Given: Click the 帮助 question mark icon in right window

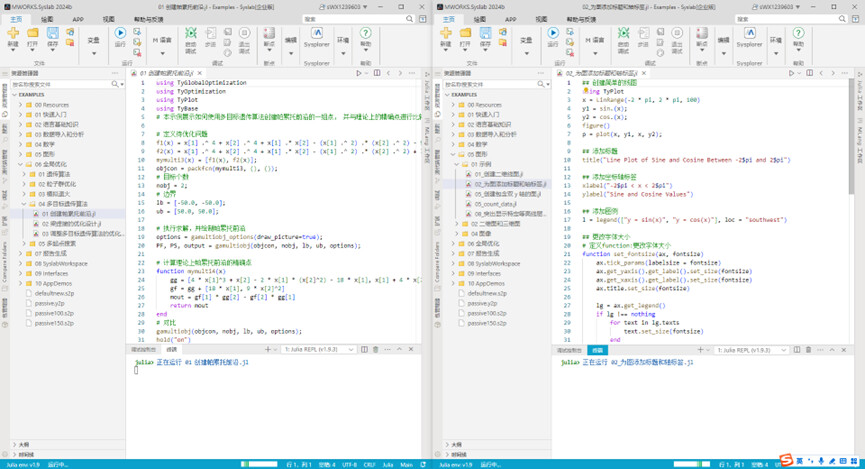Looking at the screenshot, I should click(x=798, y=34).
